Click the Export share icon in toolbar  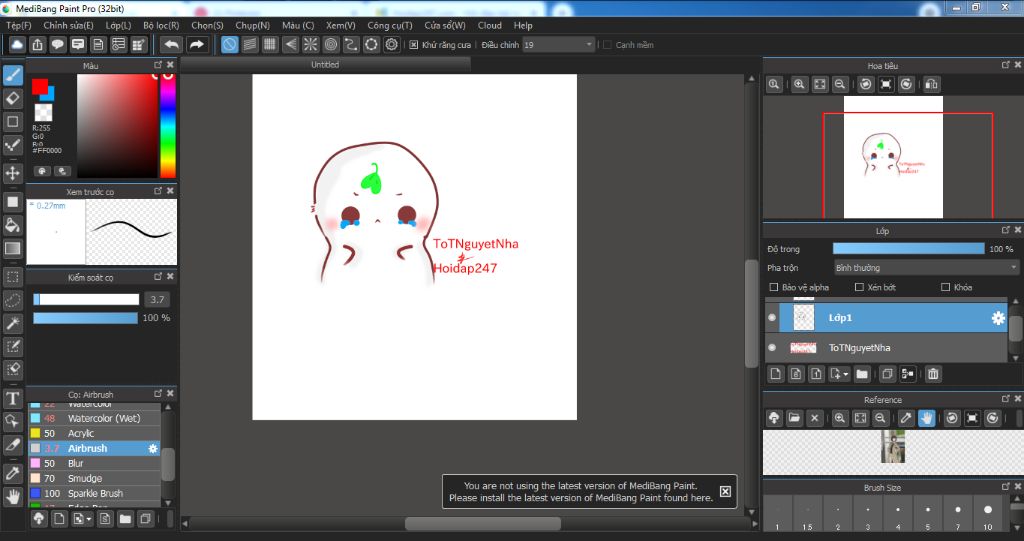pos(37,44)
